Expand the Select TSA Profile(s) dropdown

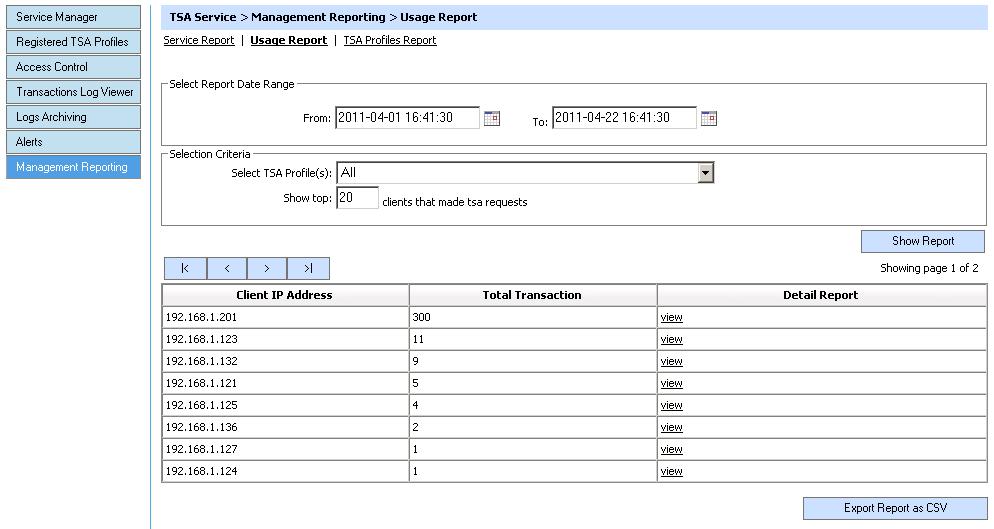click(x=706, y=173)
